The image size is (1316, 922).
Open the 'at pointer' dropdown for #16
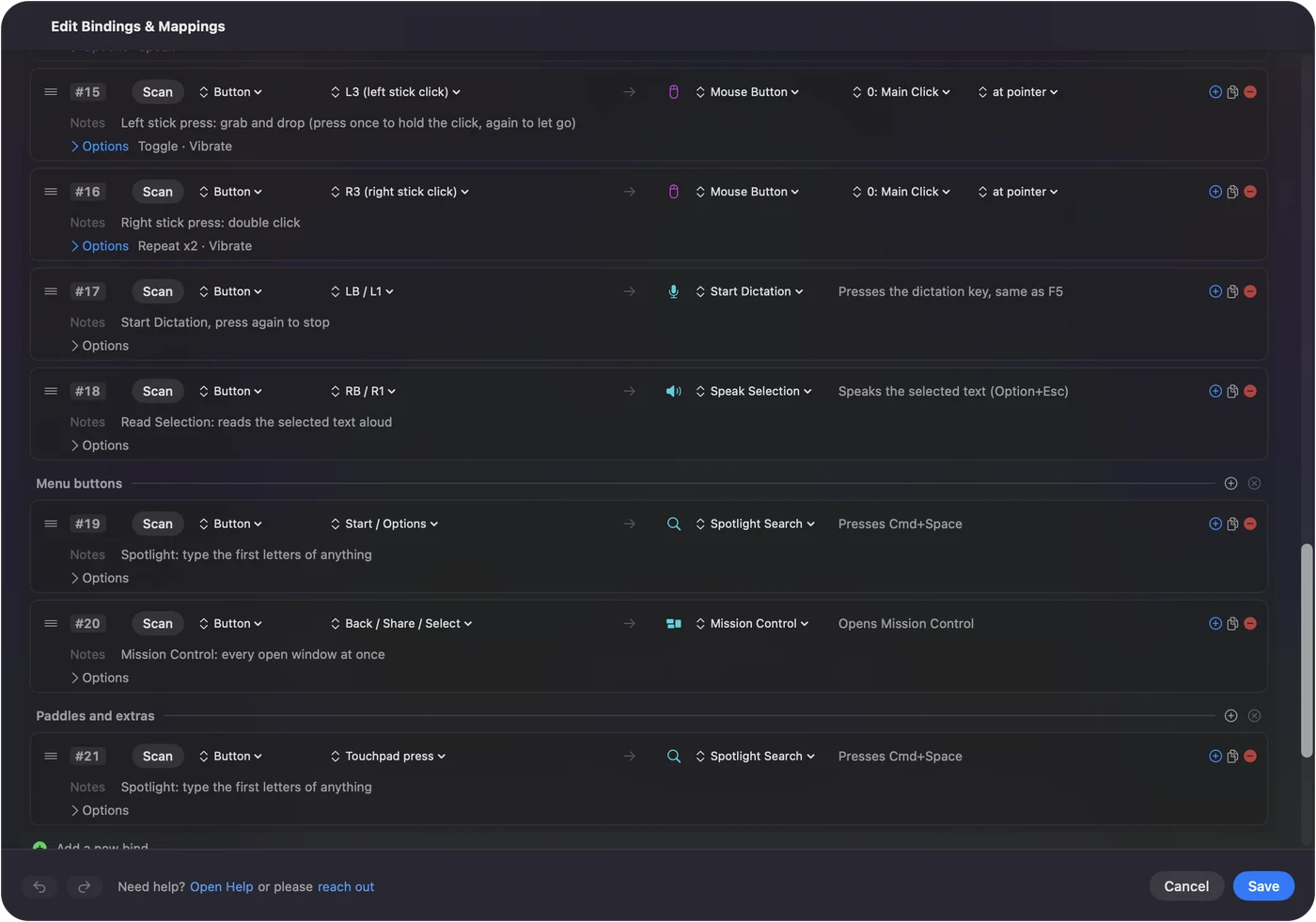1018,192
